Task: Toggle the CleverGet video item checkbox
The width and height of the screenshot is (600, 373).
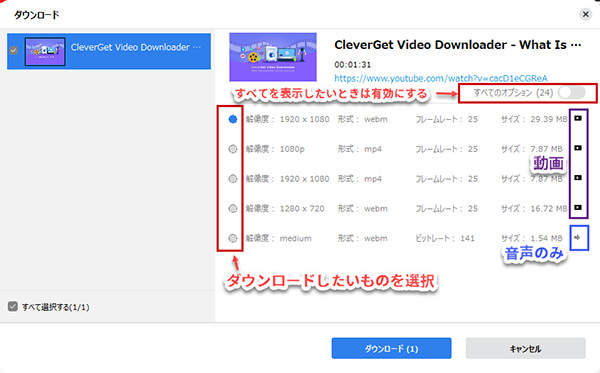Action: tap(13, 50)
